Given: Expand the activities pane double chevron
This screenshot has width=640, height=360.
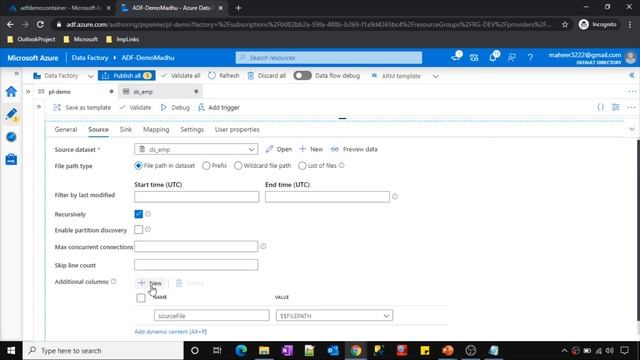Looking at the screenshot, I should [x=39, y=107].
